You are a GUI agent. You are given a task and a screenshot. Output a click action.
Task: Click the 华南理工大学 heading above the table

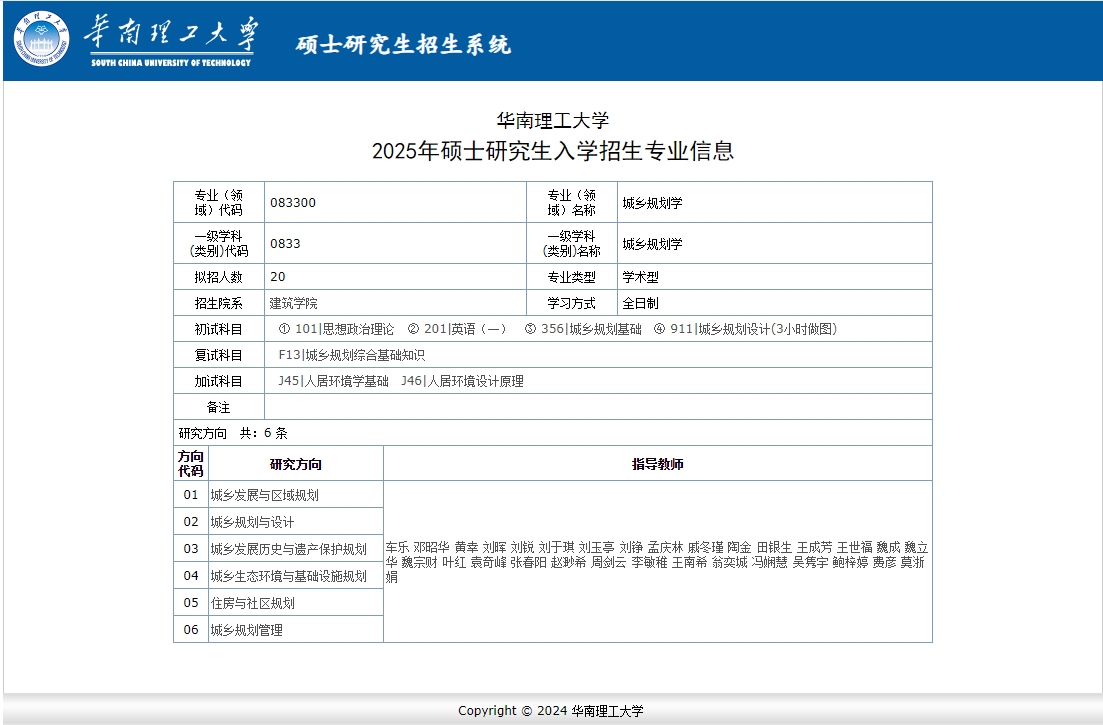553,120
